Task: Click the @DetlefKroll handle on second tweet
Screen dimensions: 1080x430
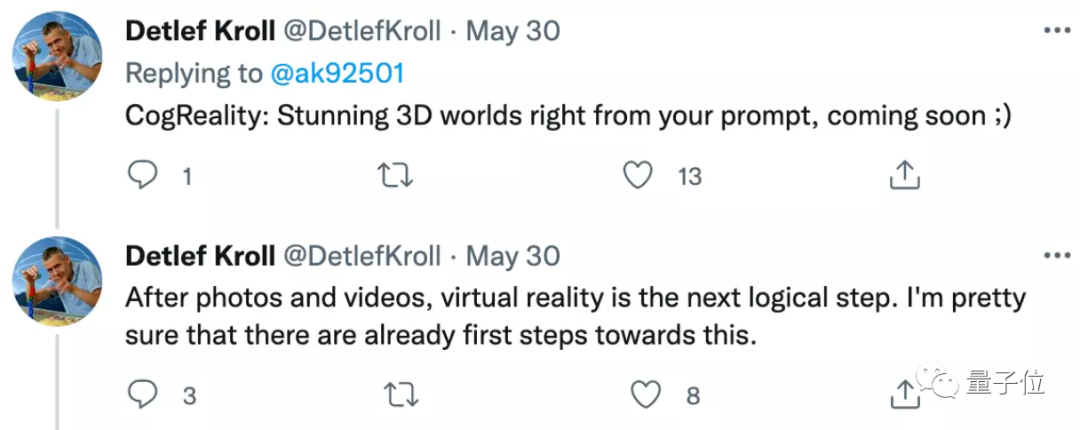Action: pyautogui.click(x=363, y=256)
